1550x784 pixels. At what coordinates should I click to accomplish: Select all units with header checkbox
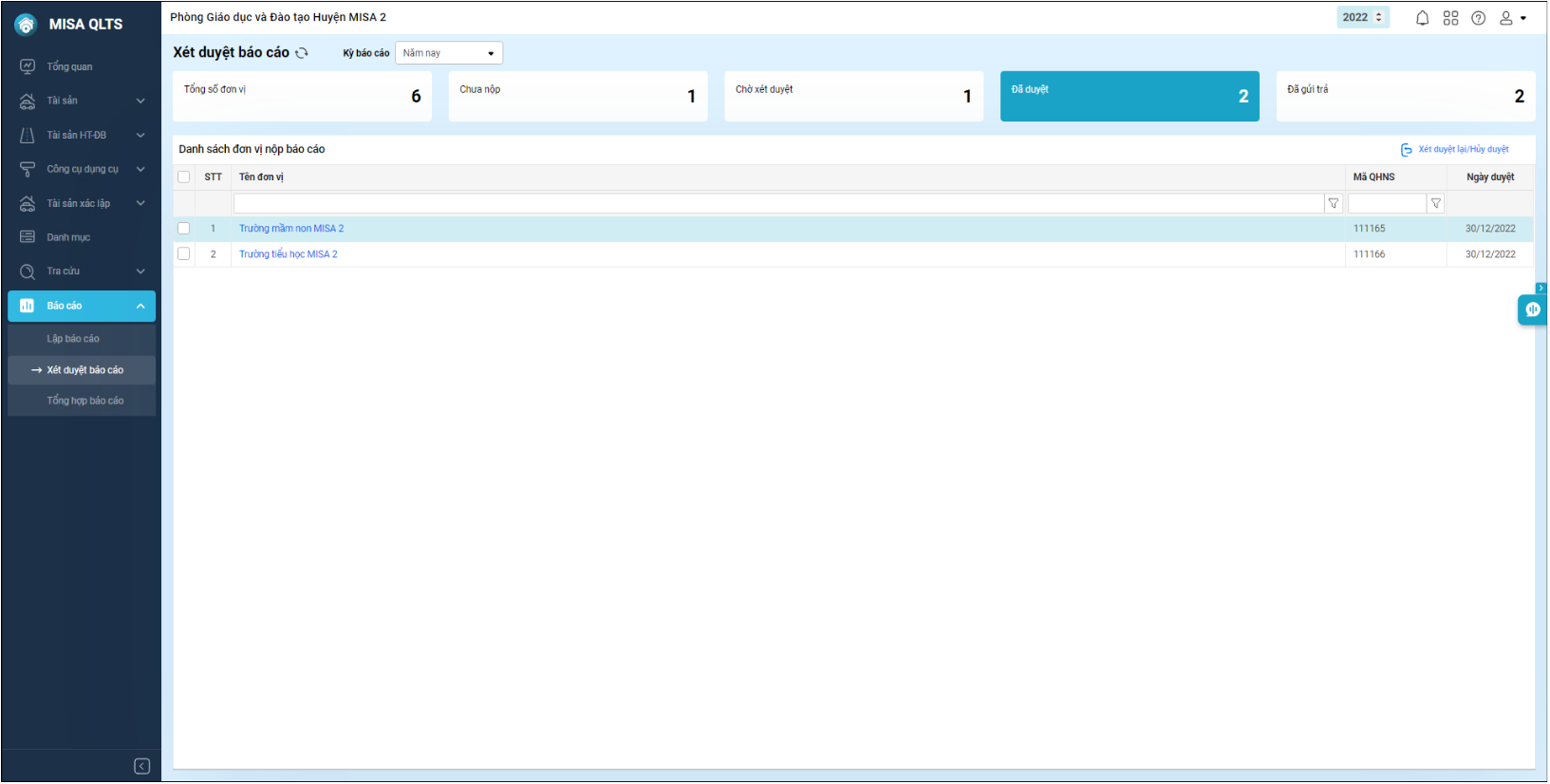184,177
